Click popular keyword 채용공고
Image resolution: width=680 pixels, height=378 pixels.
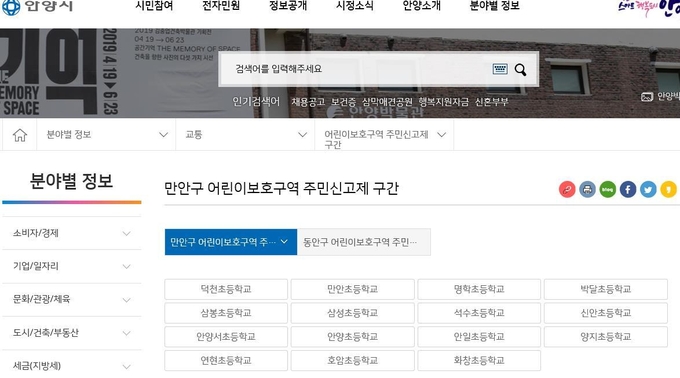click(x=308, y=102)
